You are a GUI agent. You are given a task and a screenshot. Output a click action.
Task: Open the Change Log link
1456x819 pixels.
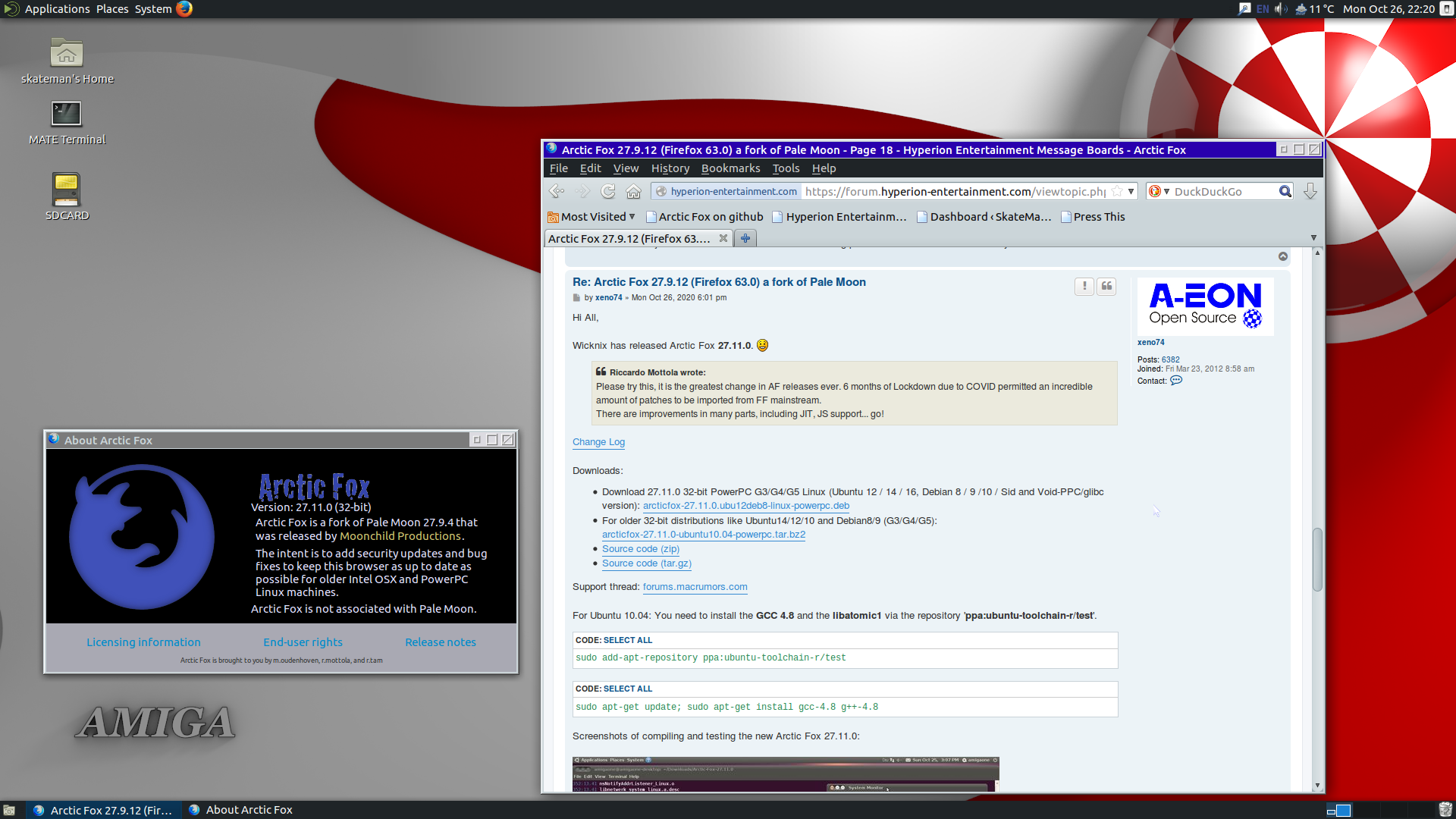click(x=598, y=442)
